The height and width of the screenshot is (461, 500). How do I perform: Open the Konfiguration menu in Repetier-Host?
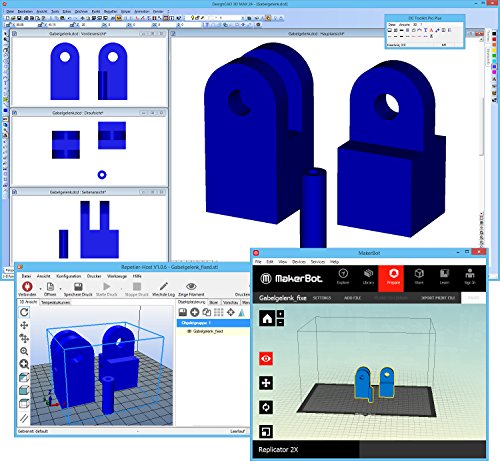point(69,276)
